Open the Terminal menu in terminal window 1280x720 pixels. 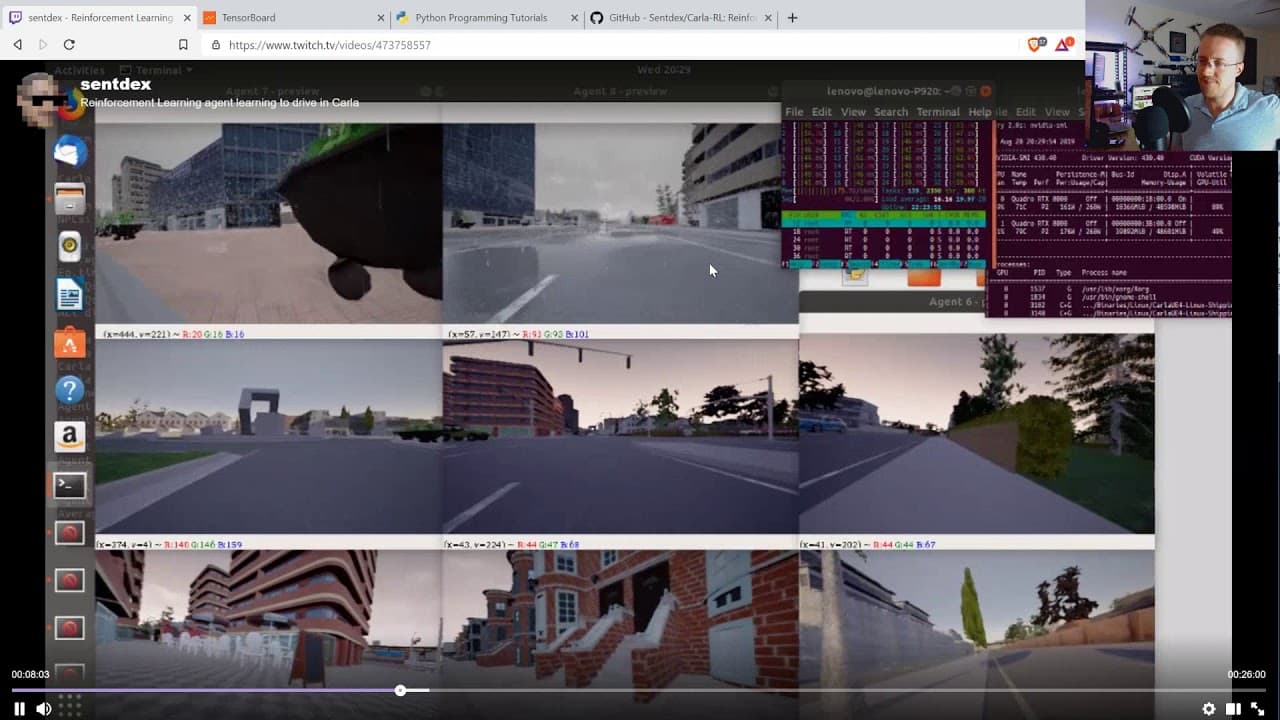tap(938, 112)
